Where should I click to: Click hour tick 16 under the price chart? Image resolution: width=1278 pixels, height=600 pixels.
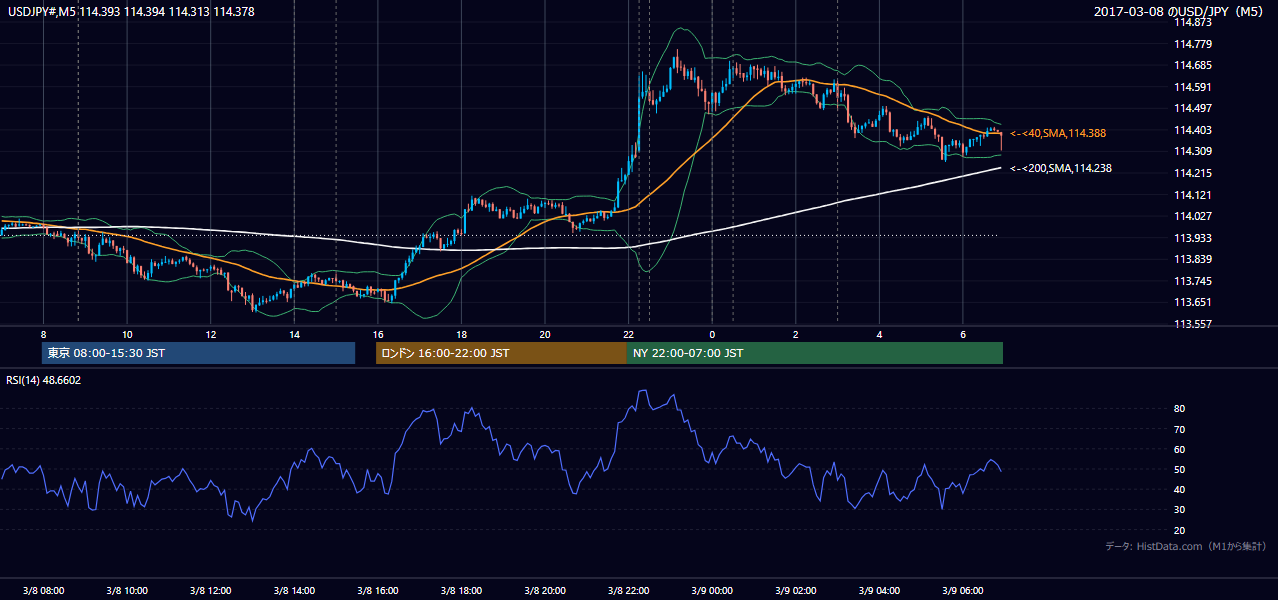[377, 334]
